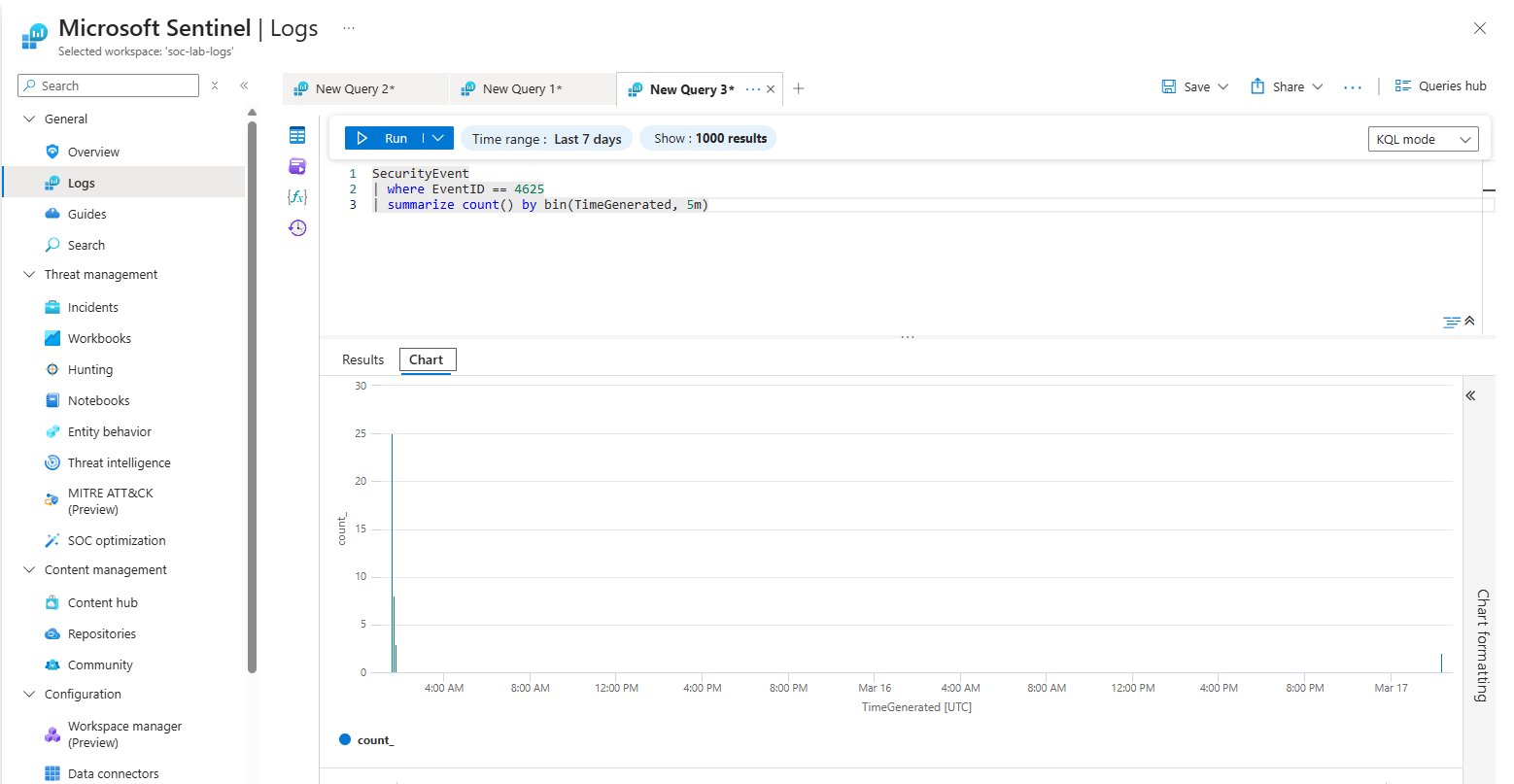Image resolution: width=1514 pixels, height=784 pixels.
Task: Click the left navigation scrollbar
Action: [x=252, y=396]
